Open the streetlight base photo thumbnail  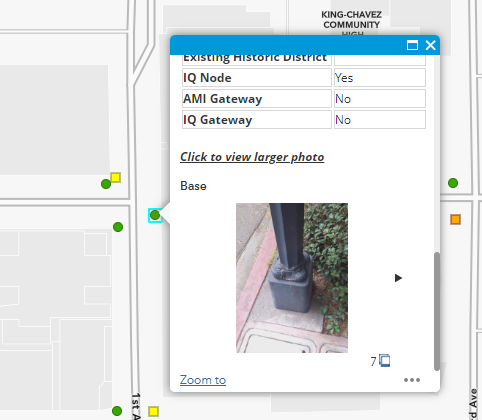click(x=292, y=278)
